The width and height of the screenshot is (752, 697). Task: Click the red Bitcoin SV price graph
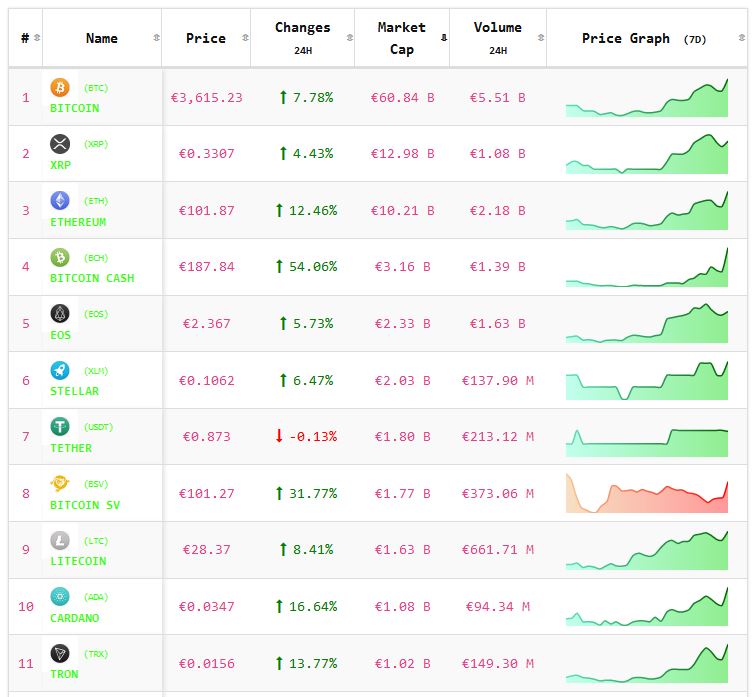(646, 494)
